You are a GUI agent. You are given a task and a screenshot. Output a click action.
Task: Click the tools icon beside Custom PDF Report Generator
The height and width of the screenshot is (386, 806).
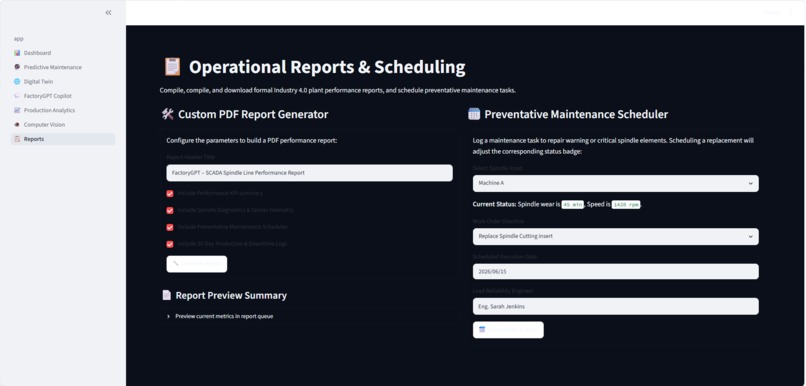(168, 114)
